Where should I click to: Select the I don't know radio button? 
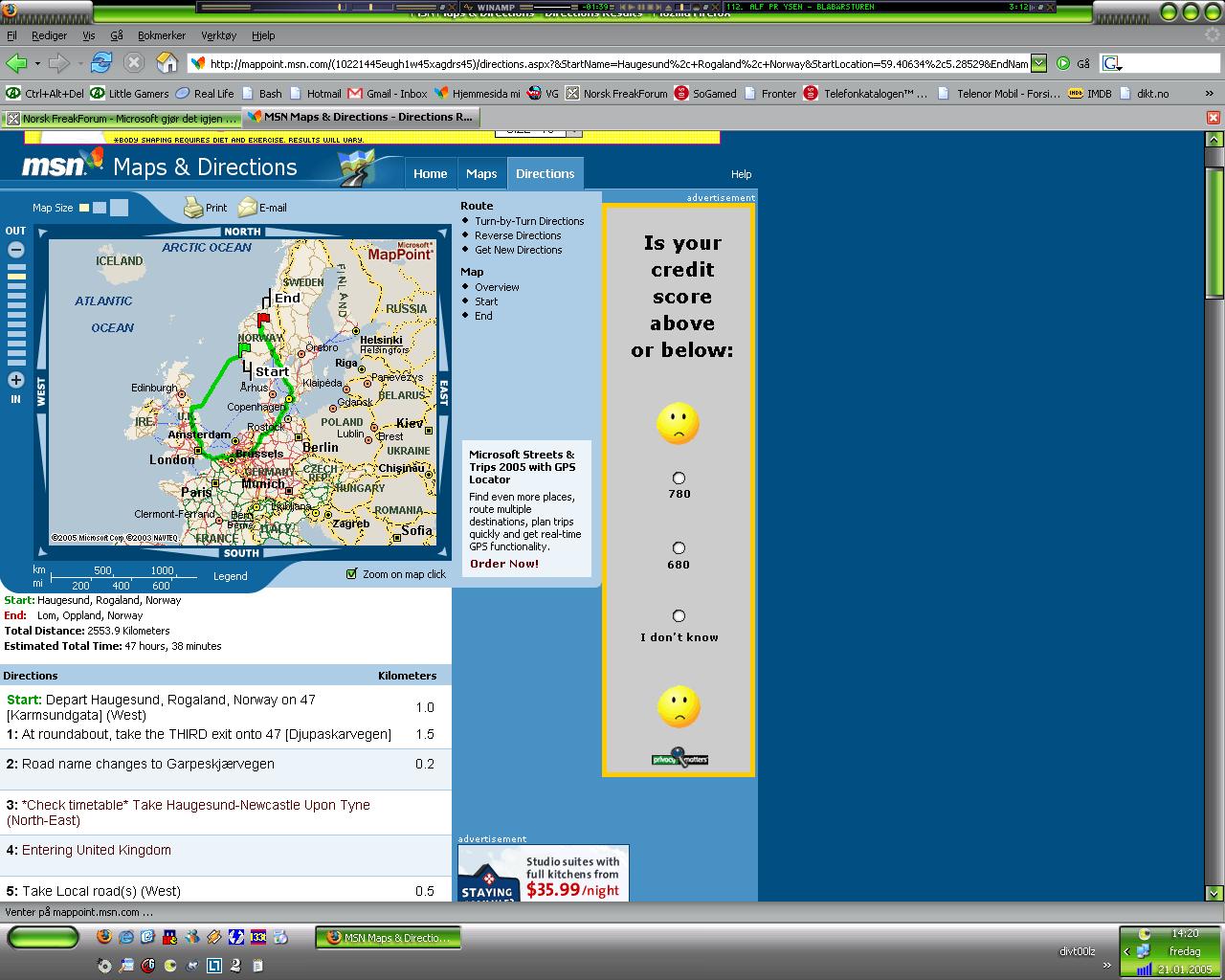pyautogui.click(x=679, y=616)
